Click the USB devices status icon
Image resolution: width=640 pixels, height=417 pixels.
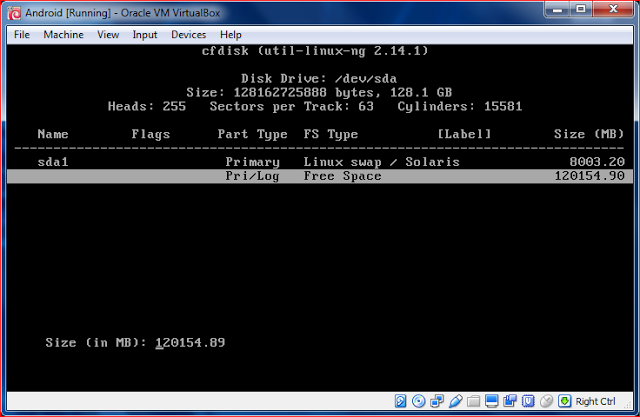(456, 401)
